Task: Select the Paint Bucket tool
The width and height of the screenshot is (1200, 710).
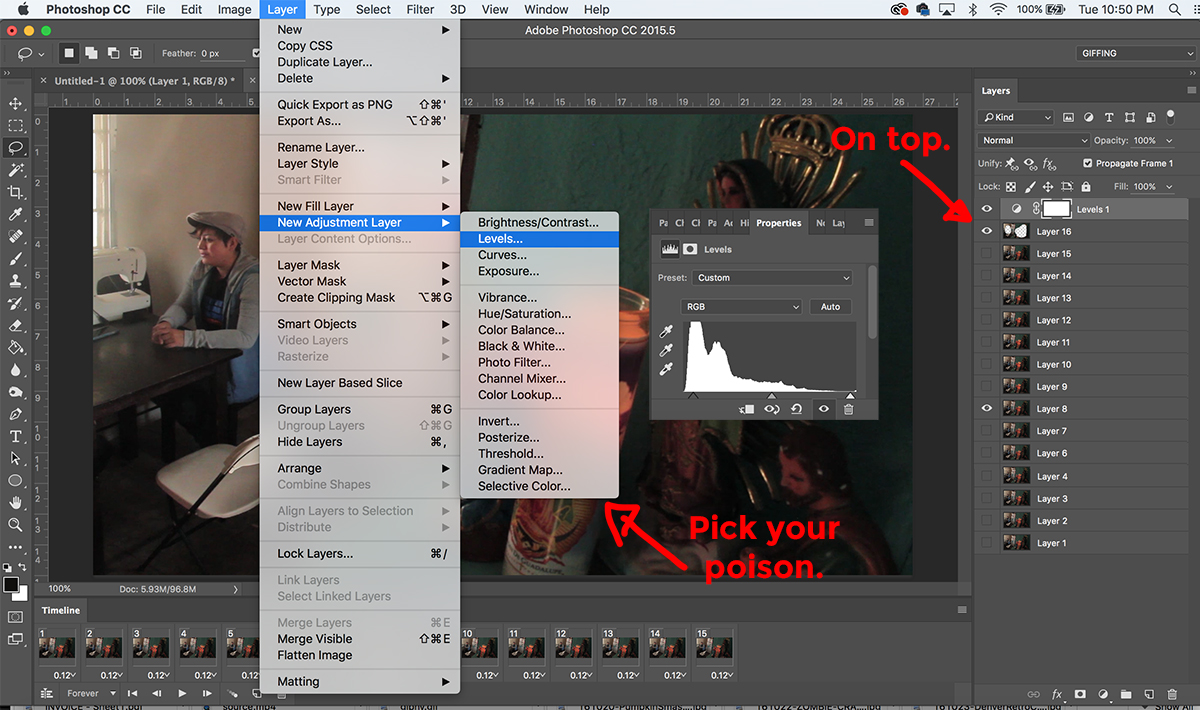Action: coord(15,348)
